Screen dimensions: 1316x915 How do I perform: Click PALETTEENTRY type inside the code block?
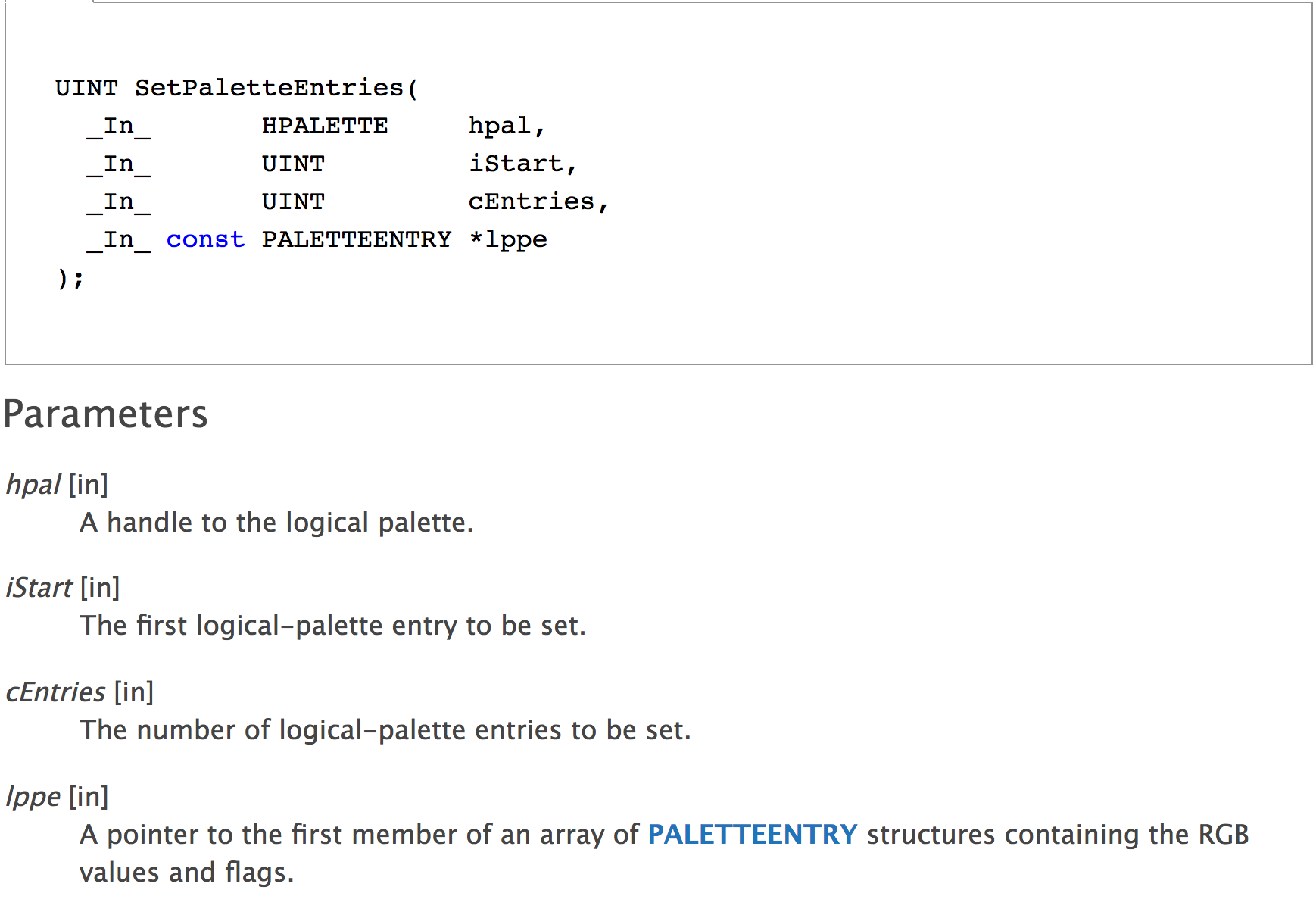pos(356,239)
